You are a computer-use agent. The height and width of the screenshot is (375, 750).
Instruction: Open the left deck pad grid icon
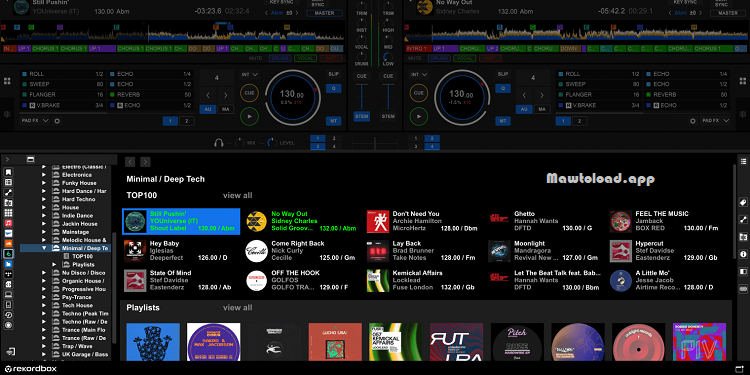click(7, 81)
